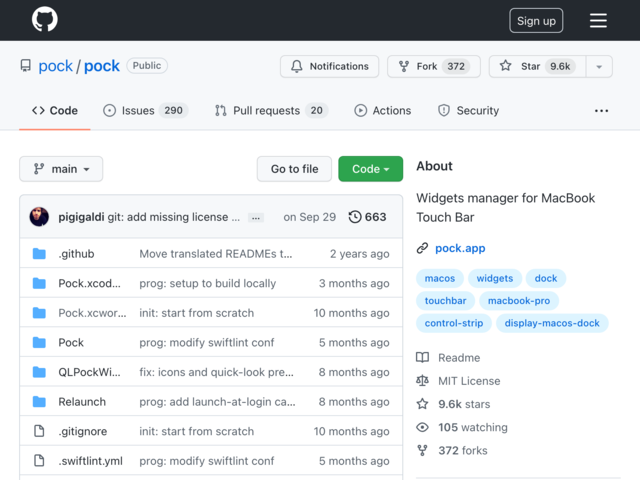
Task: Switch to the Issues tab
Action: click(145, 111)
